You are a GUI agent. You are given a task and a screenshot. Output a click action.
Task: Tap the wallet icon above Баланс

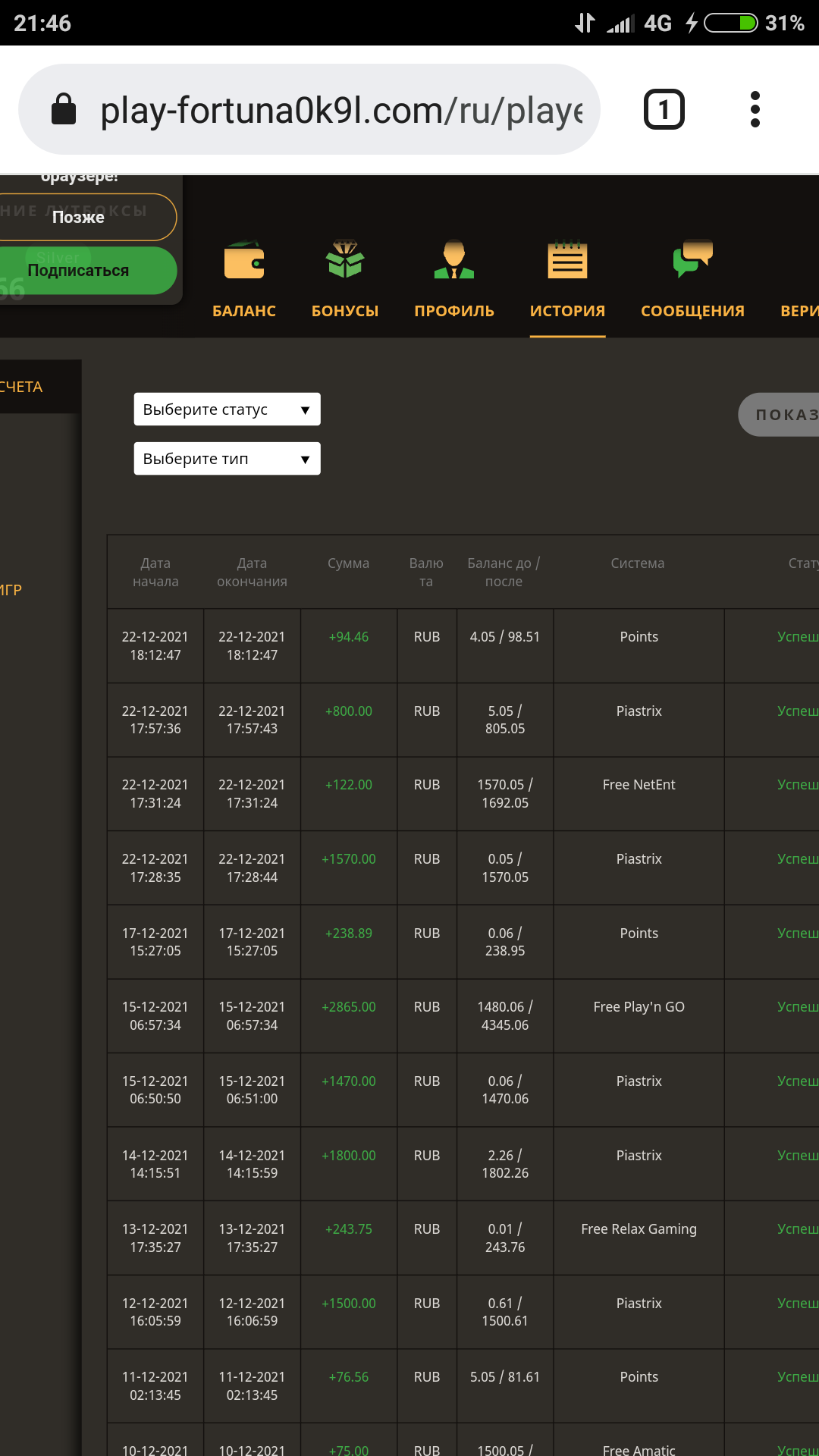[243, 261]
